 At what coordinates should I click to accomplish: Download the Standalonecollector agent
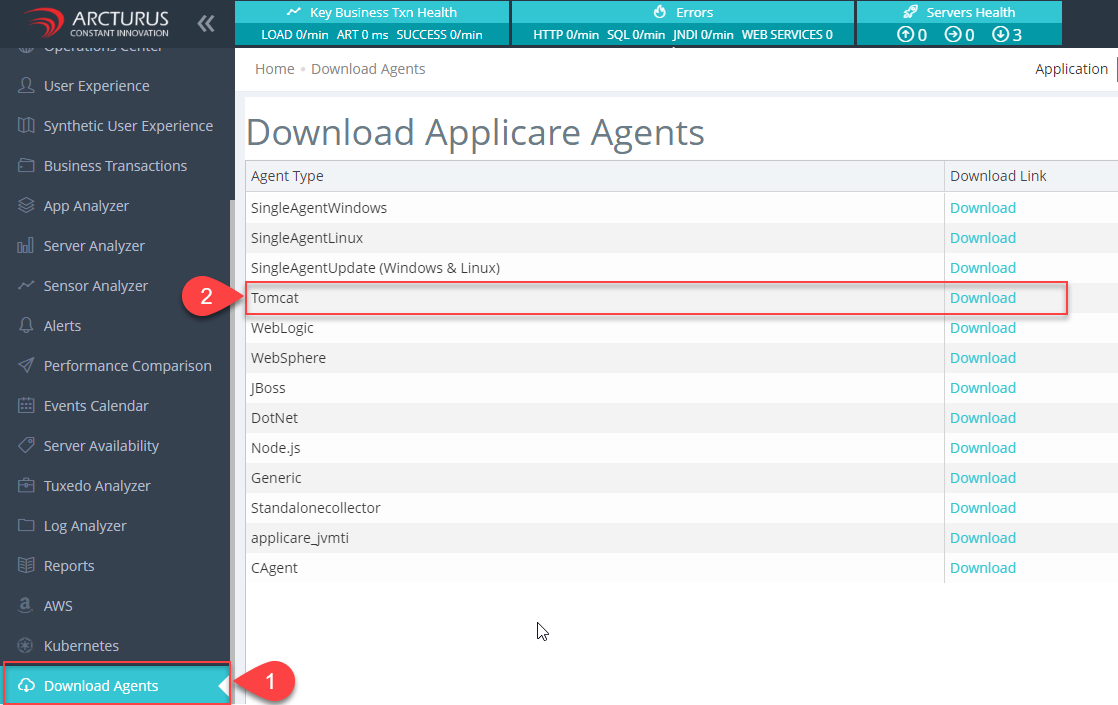983,507
